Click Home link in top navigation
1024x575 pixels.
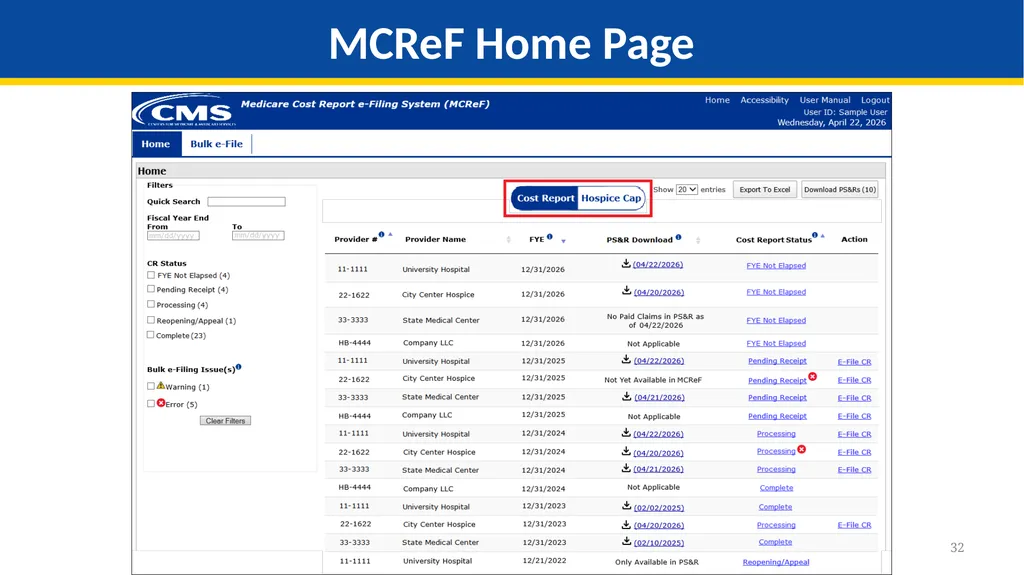point(717,100)
